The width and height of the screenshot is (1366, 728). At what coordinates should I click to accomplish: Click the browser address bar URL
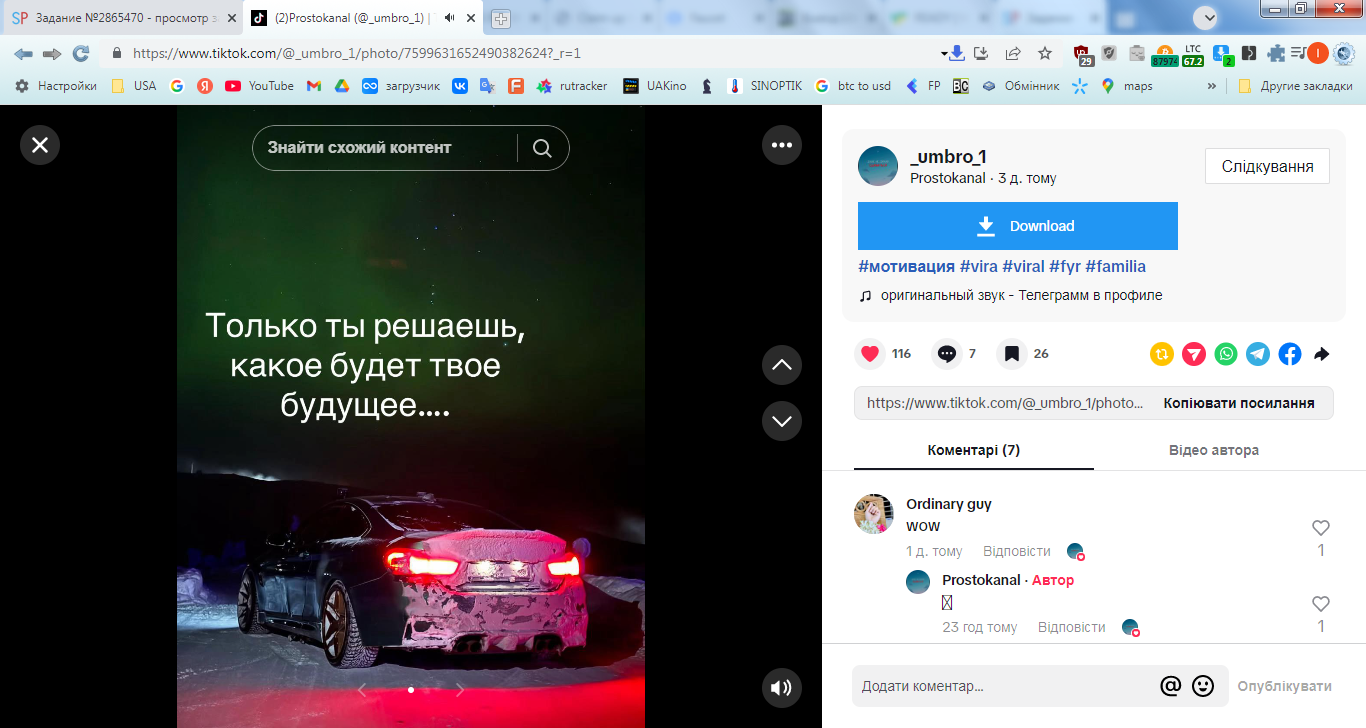click(357, 54)
